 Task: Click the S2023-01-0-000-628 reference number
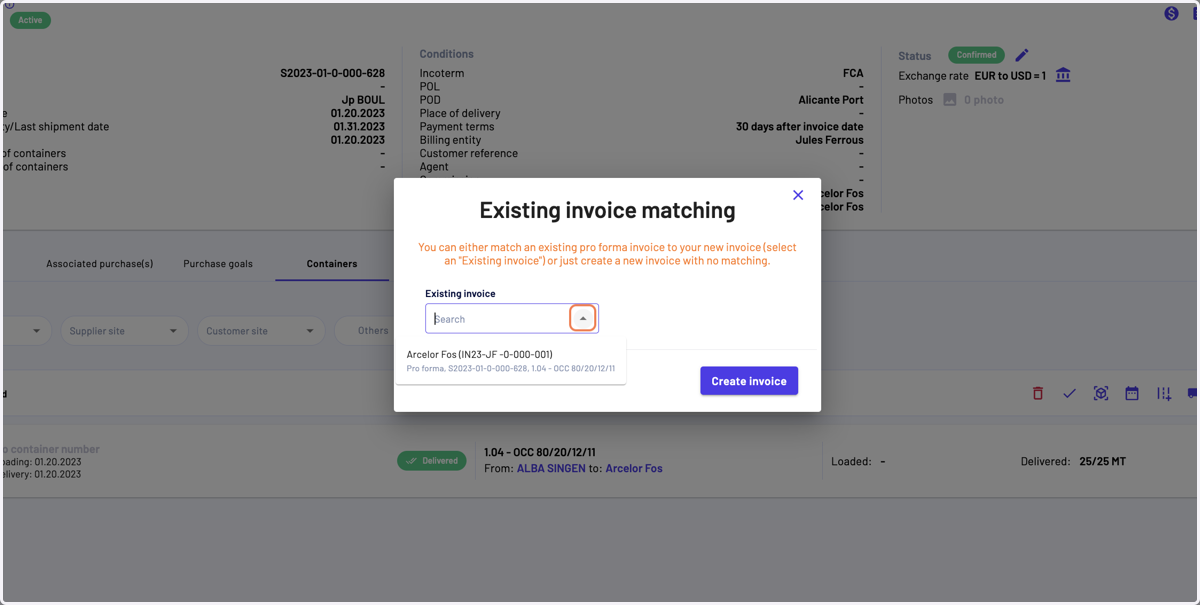pos(333,74)
